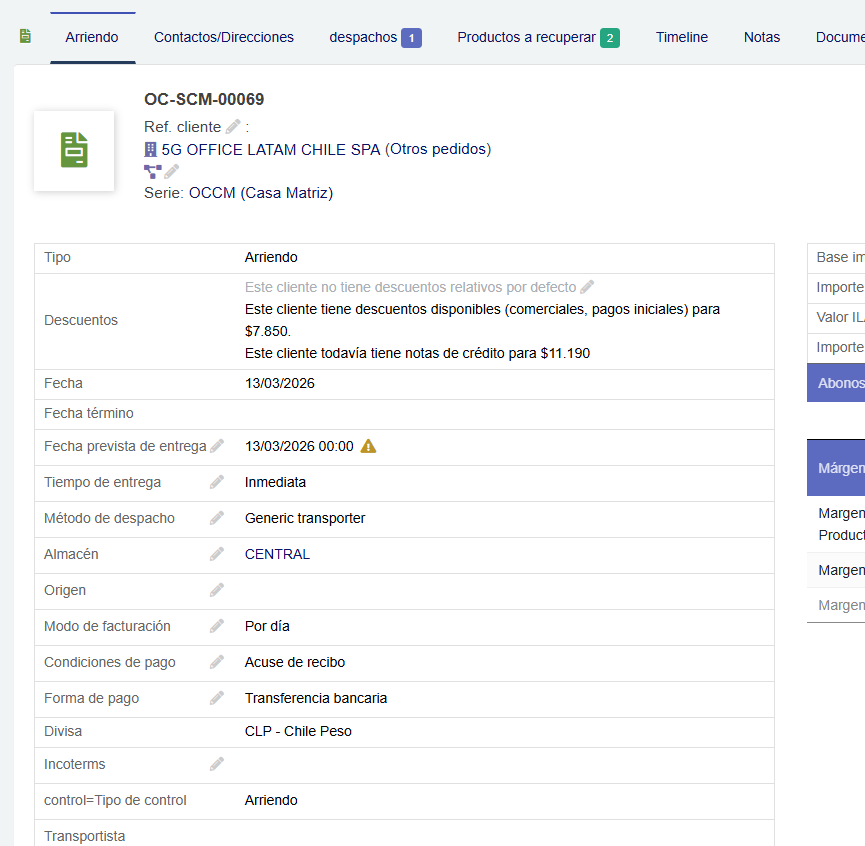This screenshot has height=846, width=865.
Task: Open the CENTRAL warehouse link
Action: coord(277,554)
